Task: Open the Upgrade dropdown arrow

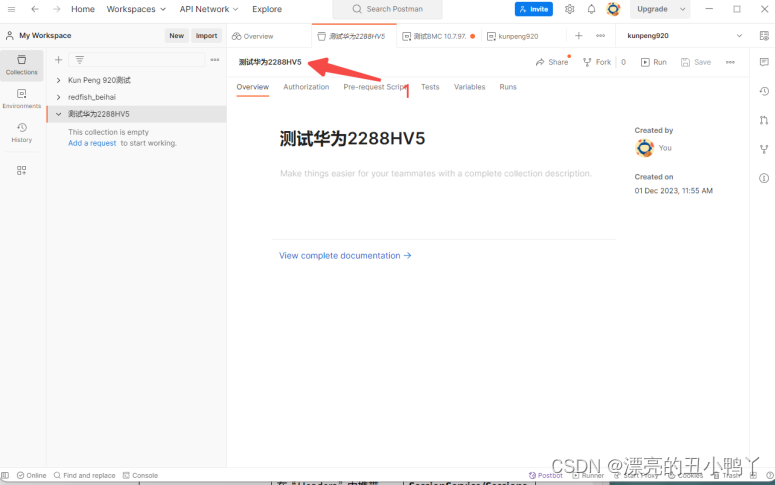Action: 683,9
